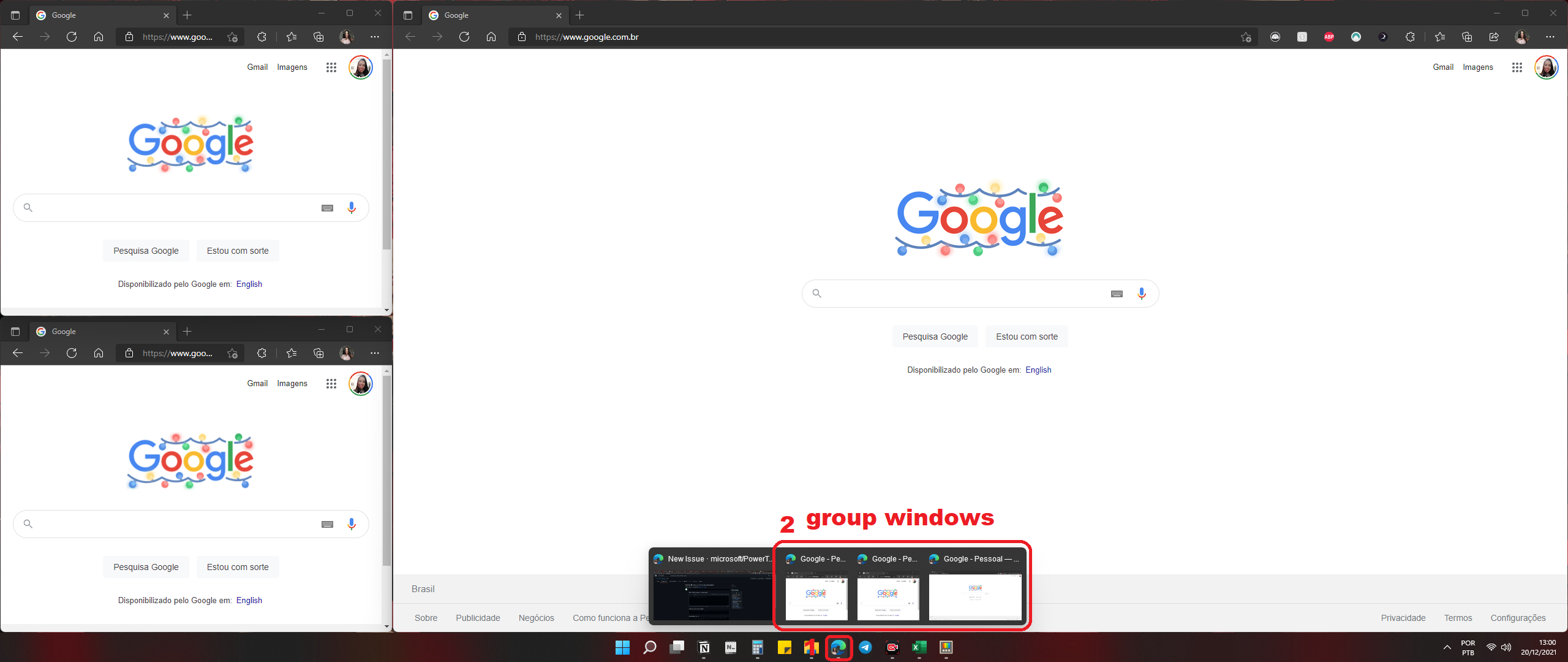The width and height of the screenshot is (1568, 662).
Task: Open voice search with the microphone icon
Action: coord(1142,294)
